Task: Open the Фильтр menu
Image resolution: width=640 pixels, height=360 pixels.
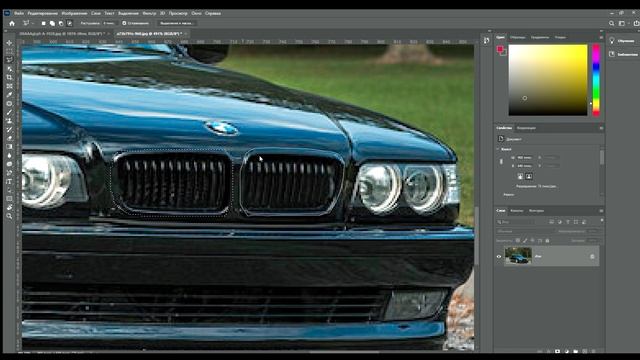Action: (149, 13)
